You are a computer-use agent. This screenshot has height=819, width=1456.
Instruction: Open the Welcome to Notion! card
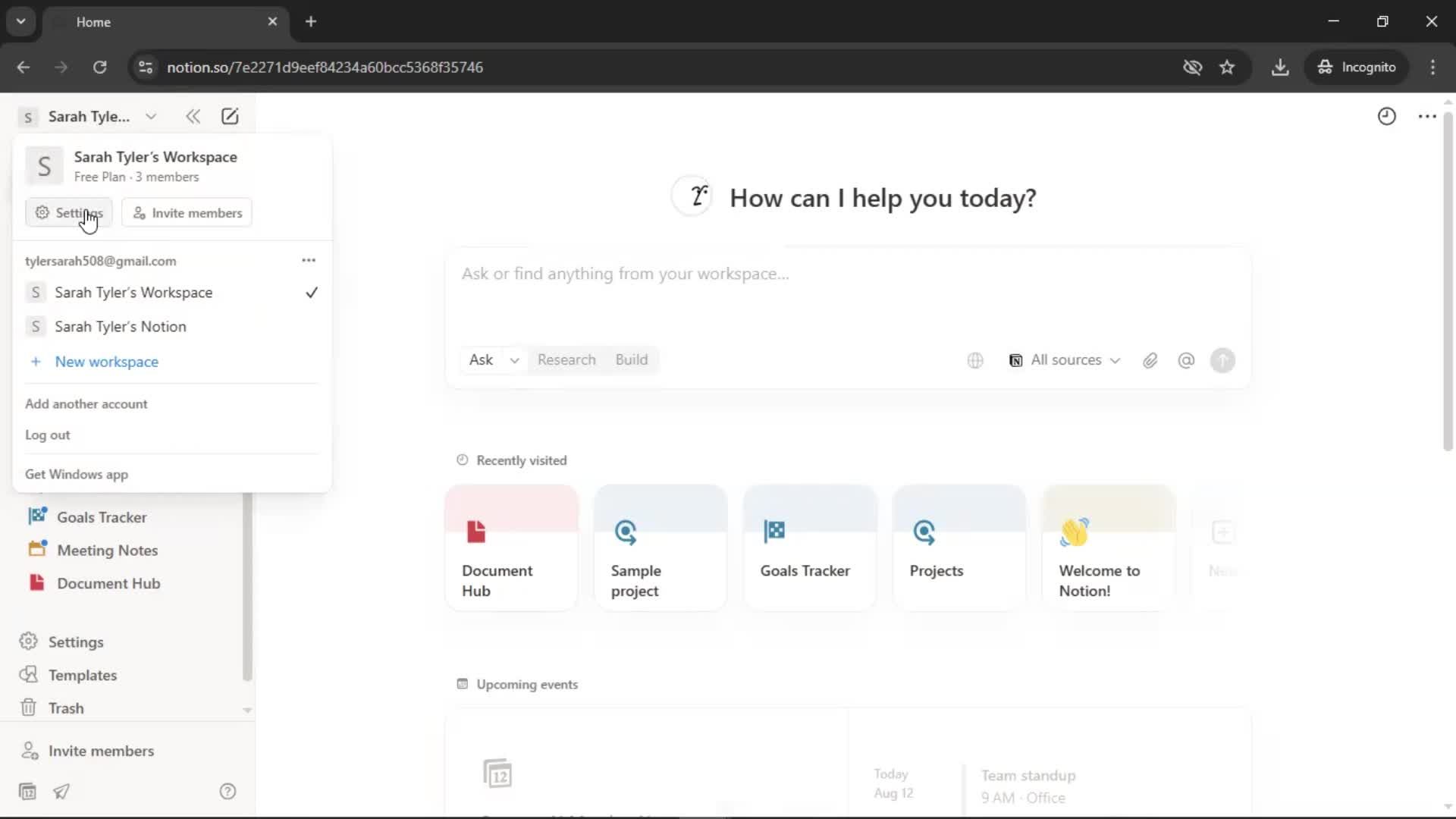tap(1109, 548)
